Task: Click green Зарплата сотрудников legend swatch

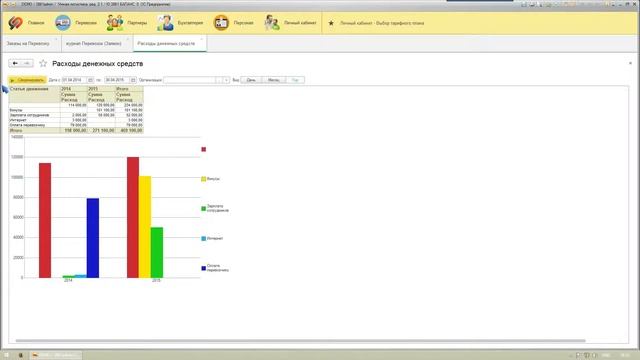Action: (x=204, y=209)
